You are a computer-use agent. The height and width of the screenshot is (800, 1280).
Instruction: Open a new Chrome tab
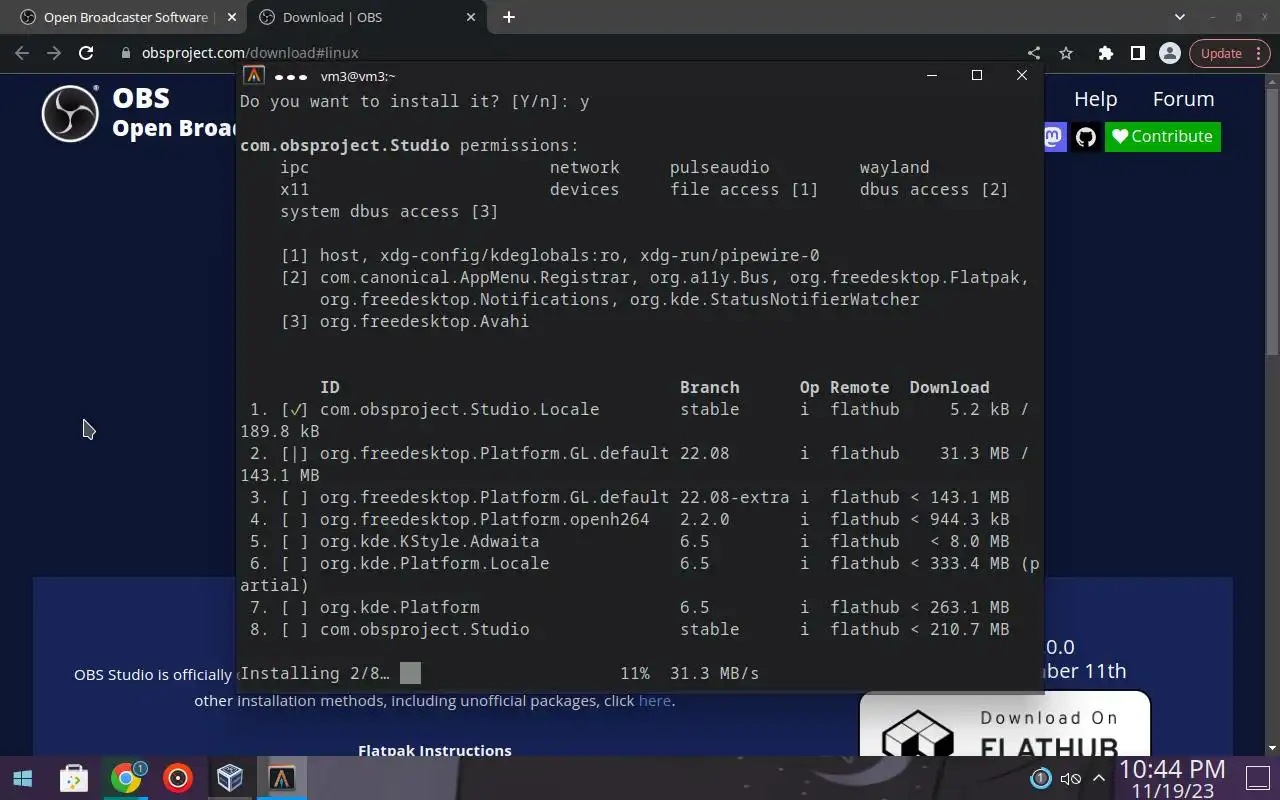[x=509, y=17]
